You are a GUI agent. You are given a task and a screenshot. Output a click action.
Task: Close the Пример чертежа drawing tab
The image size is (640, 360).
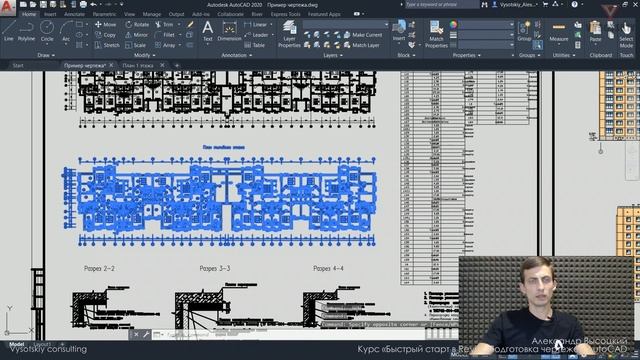click(x=111, y=65)
